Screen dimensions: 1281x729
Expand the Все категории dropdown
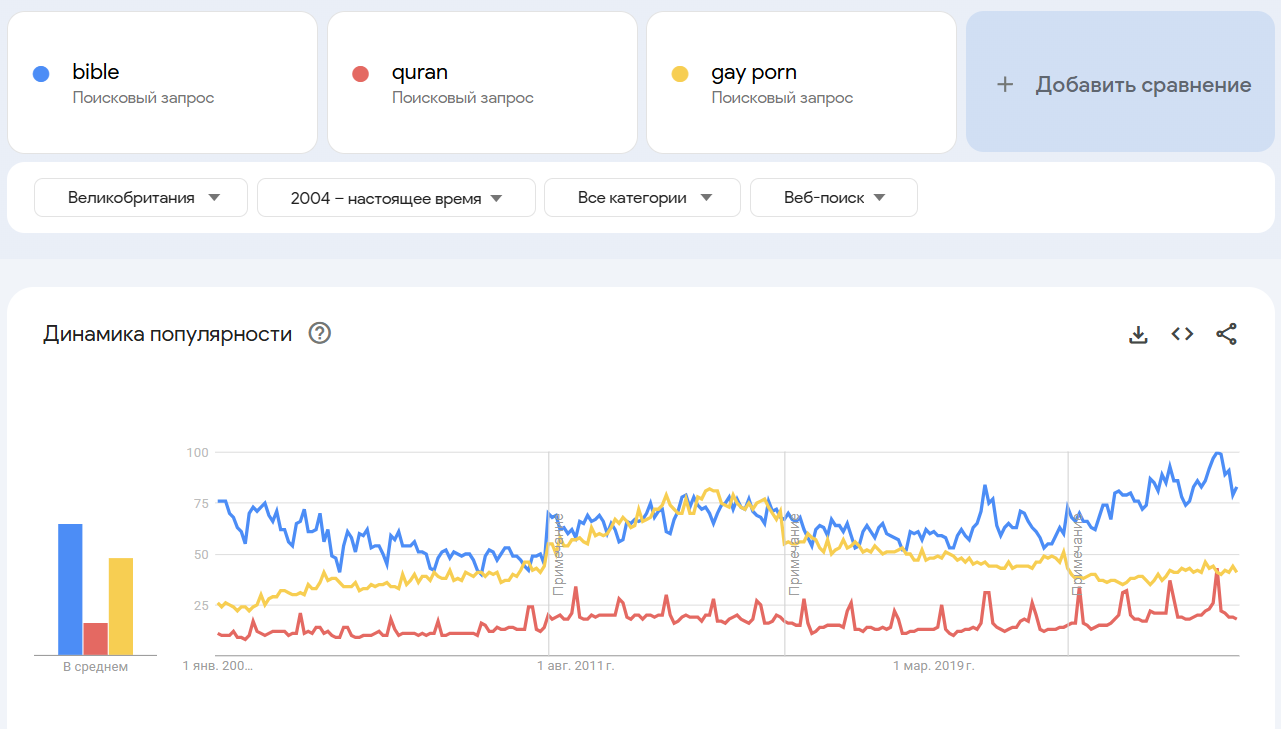click(642, 198)
